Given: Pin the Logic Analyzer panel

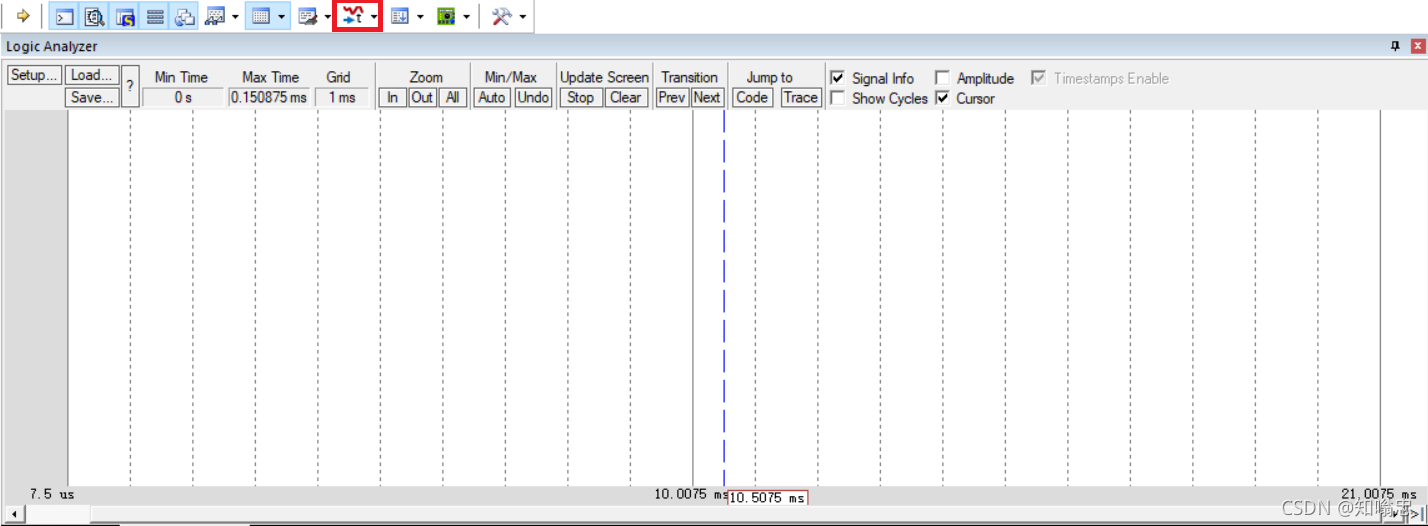Looking at the screenshot, I should click(x=1396, y=46).
